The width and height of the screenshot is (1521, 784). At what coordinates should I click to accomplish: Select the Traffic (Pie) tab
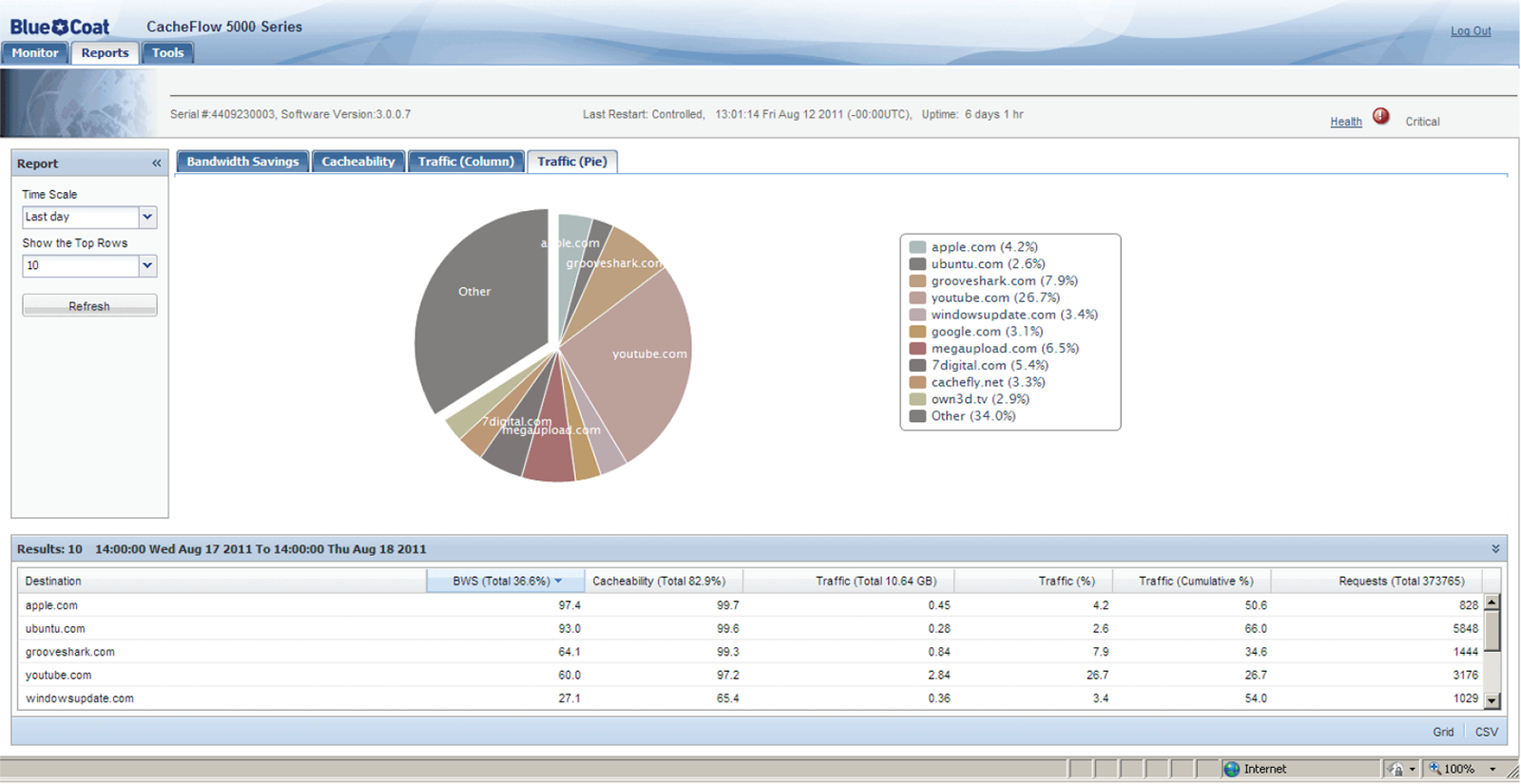point(572,162)
